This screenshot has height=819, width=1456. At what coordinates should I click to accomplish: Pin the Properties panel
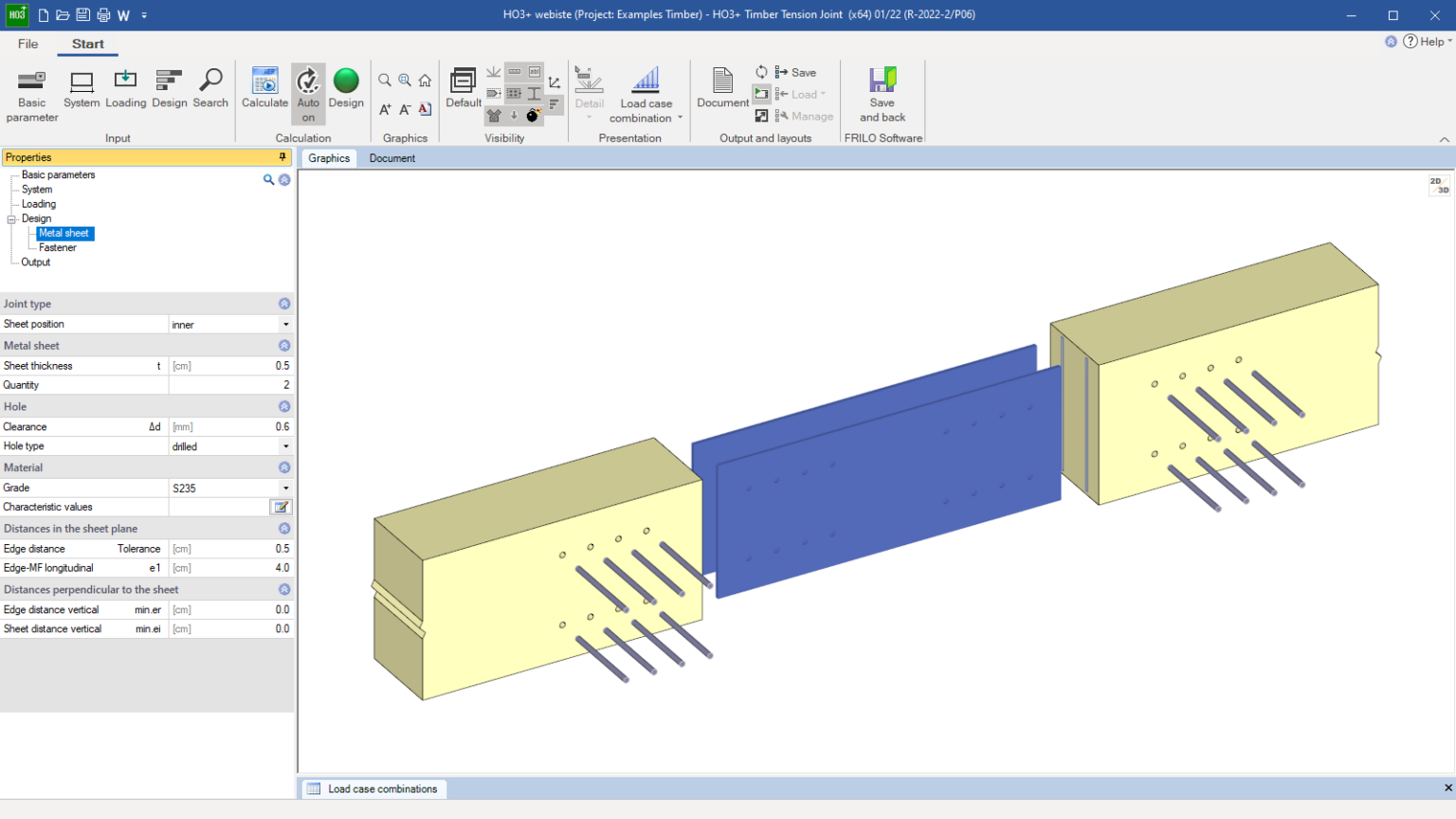point(282,156)
